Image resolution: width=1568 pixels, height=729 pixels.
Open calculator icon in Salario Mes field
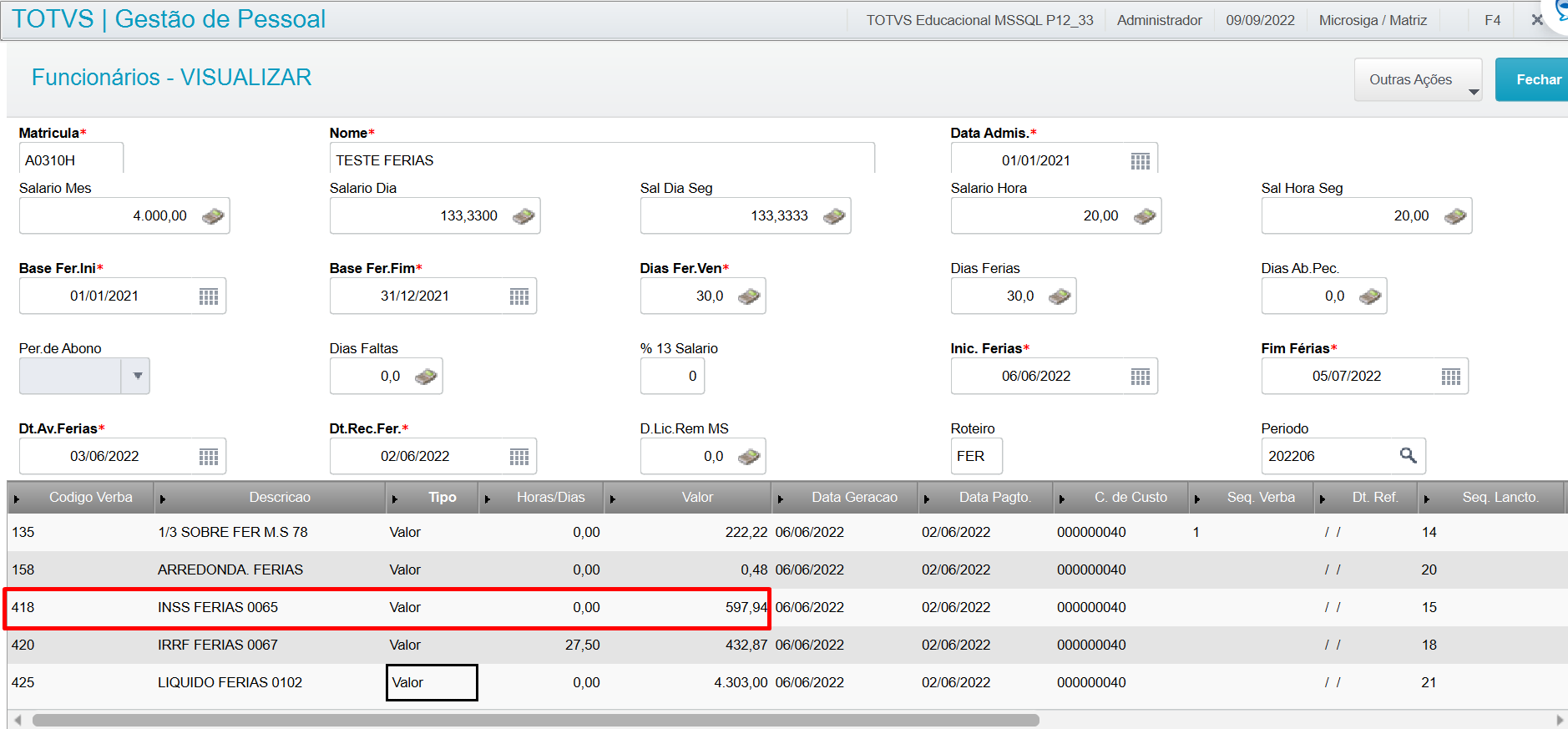213,216
